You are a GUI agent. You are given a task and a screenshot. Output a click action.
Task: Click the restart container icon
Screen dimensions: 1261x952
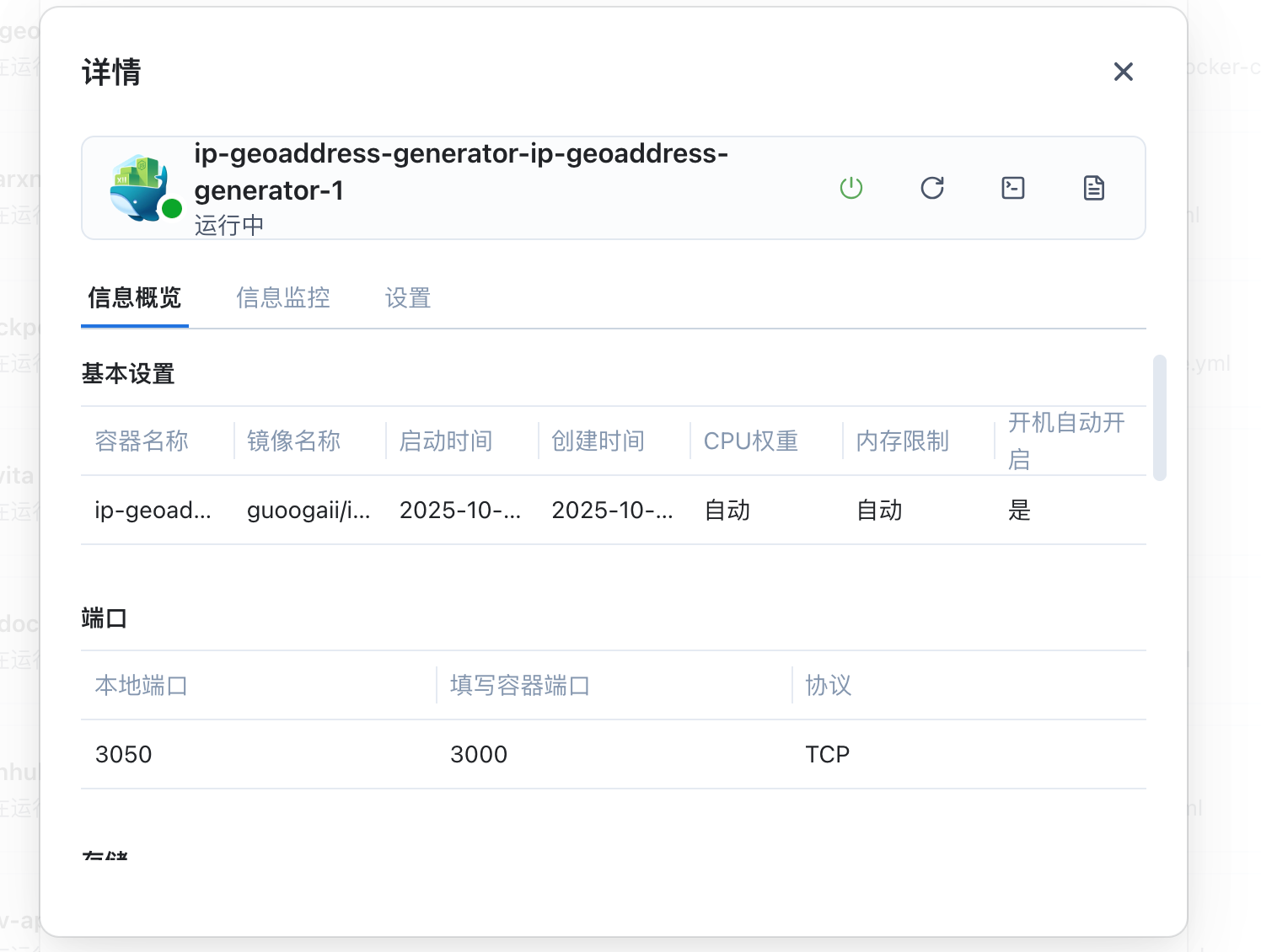coord(932,188)
